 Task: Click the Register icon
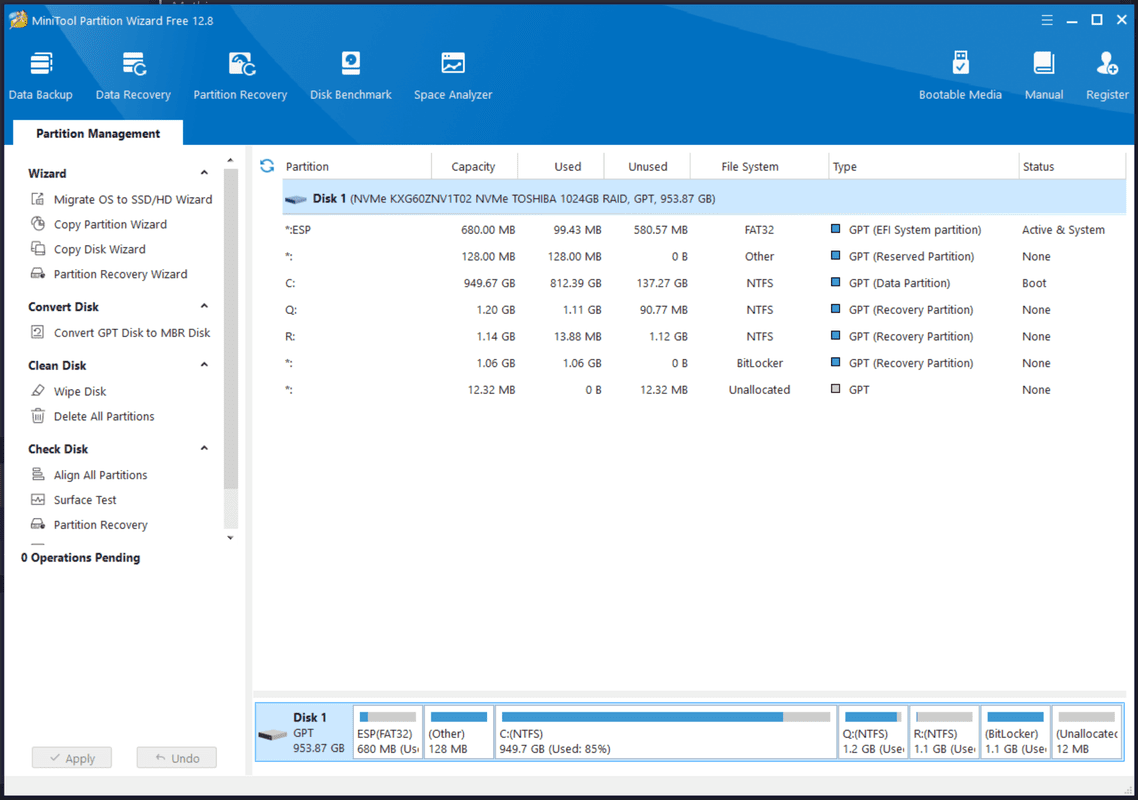(1107, 65)
